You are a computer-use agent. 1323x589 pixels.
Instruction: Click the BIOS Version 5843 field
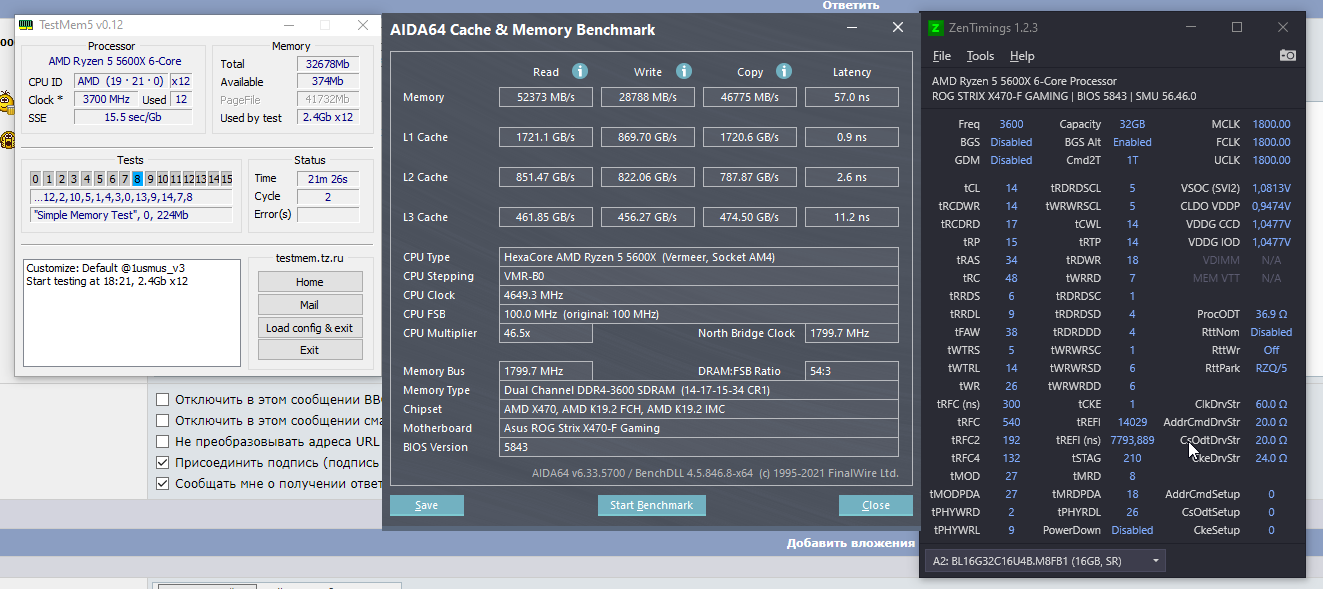click(x=698, y=447)
